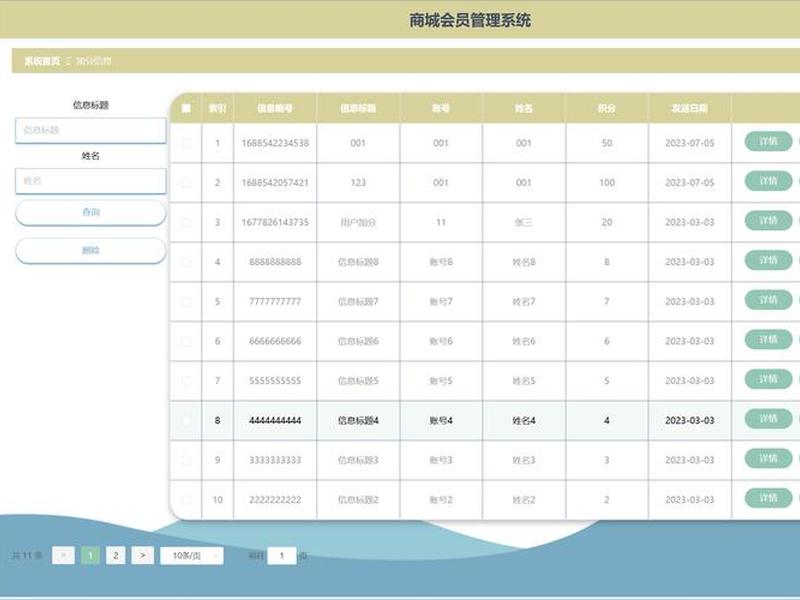Select the 姓名4 cell
The image size is (800, 600).
click(524, 420)
